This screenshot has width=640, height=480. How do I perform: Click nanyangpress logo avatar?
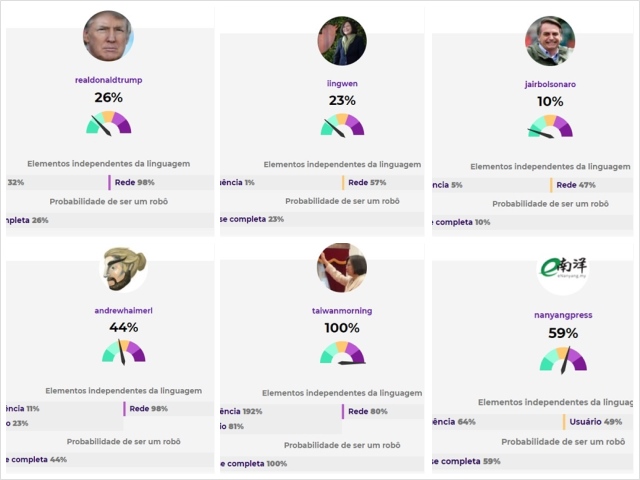pos(563,272)
